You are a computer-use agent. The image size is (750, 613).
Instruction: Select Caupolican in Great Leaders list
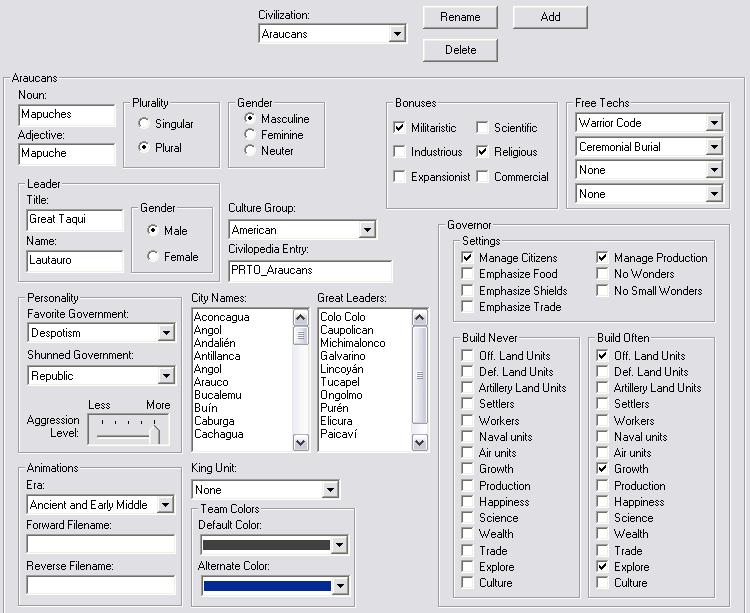pyautogui.click(x=346, y=330)
